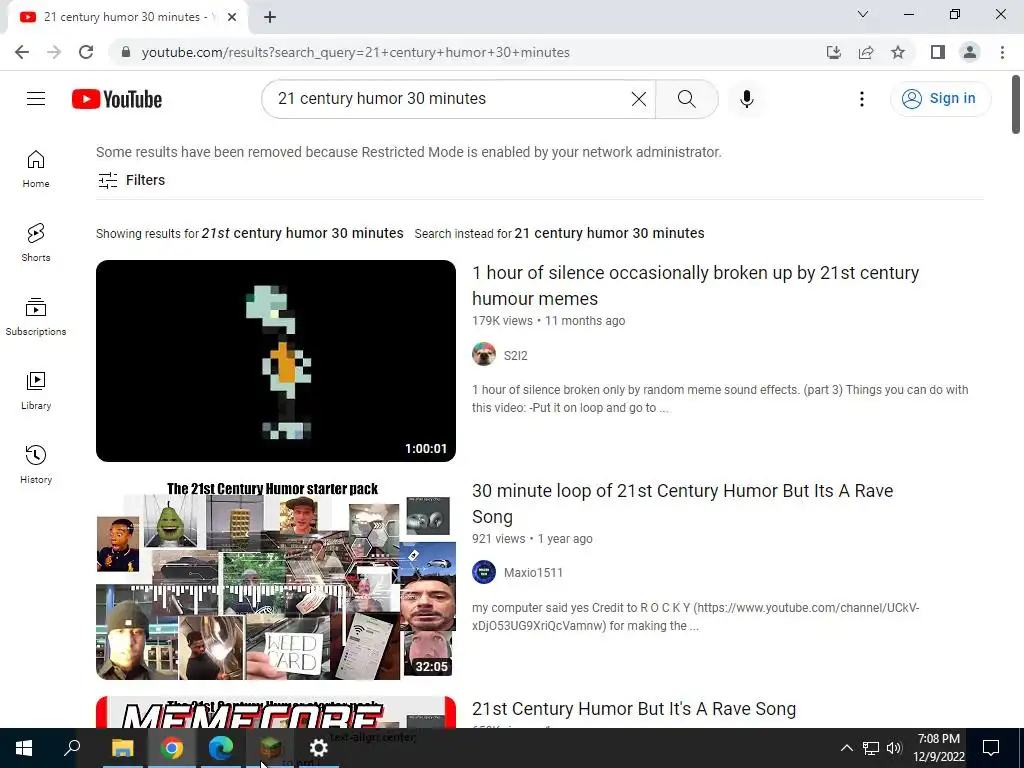Image resolution: width=1024 pixels, height=768 pixels.
Task: Show hidden system tray icons
Action: [x=846, y=748]
